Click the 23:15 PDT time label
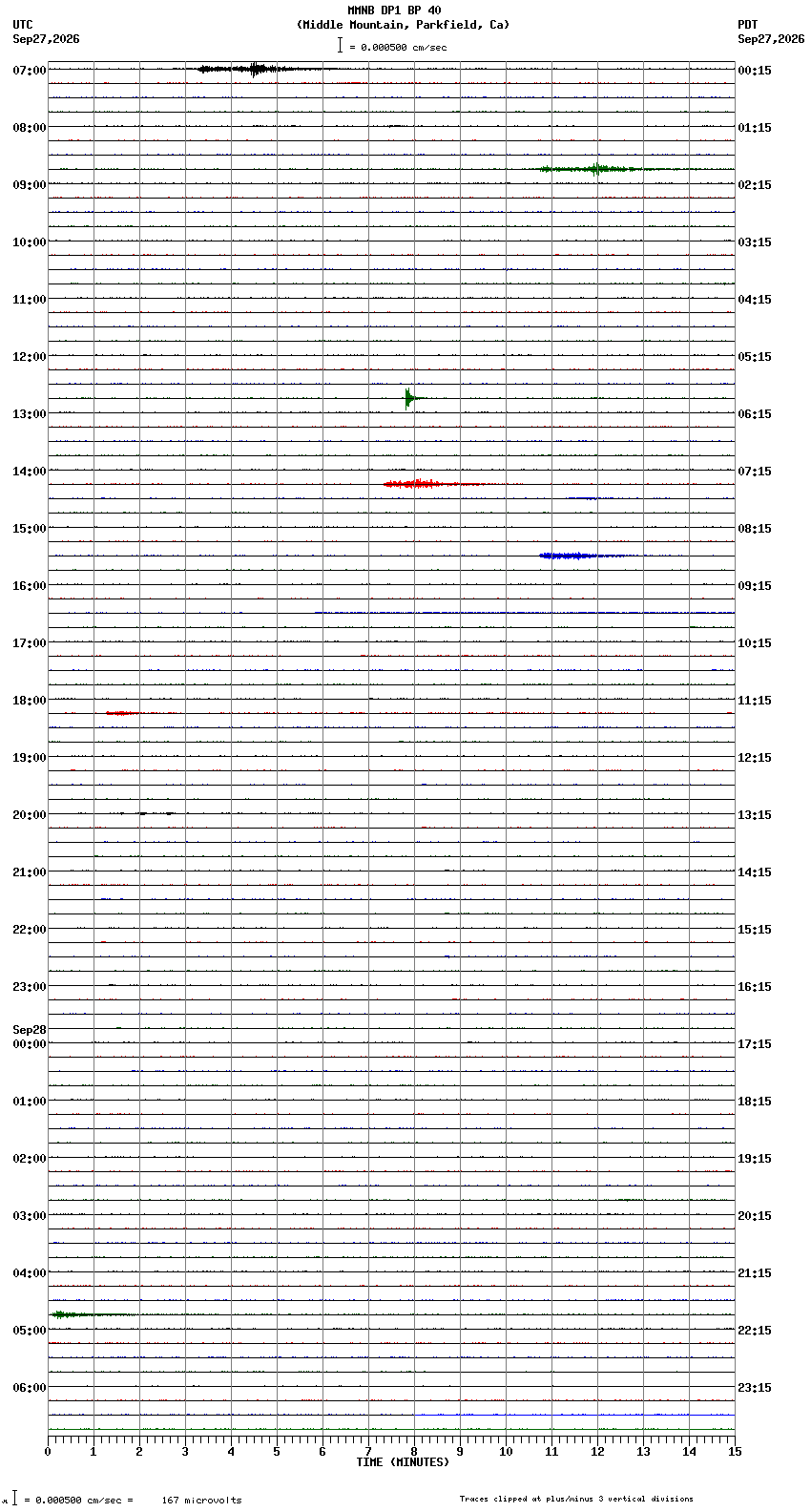 [755, 1388]
